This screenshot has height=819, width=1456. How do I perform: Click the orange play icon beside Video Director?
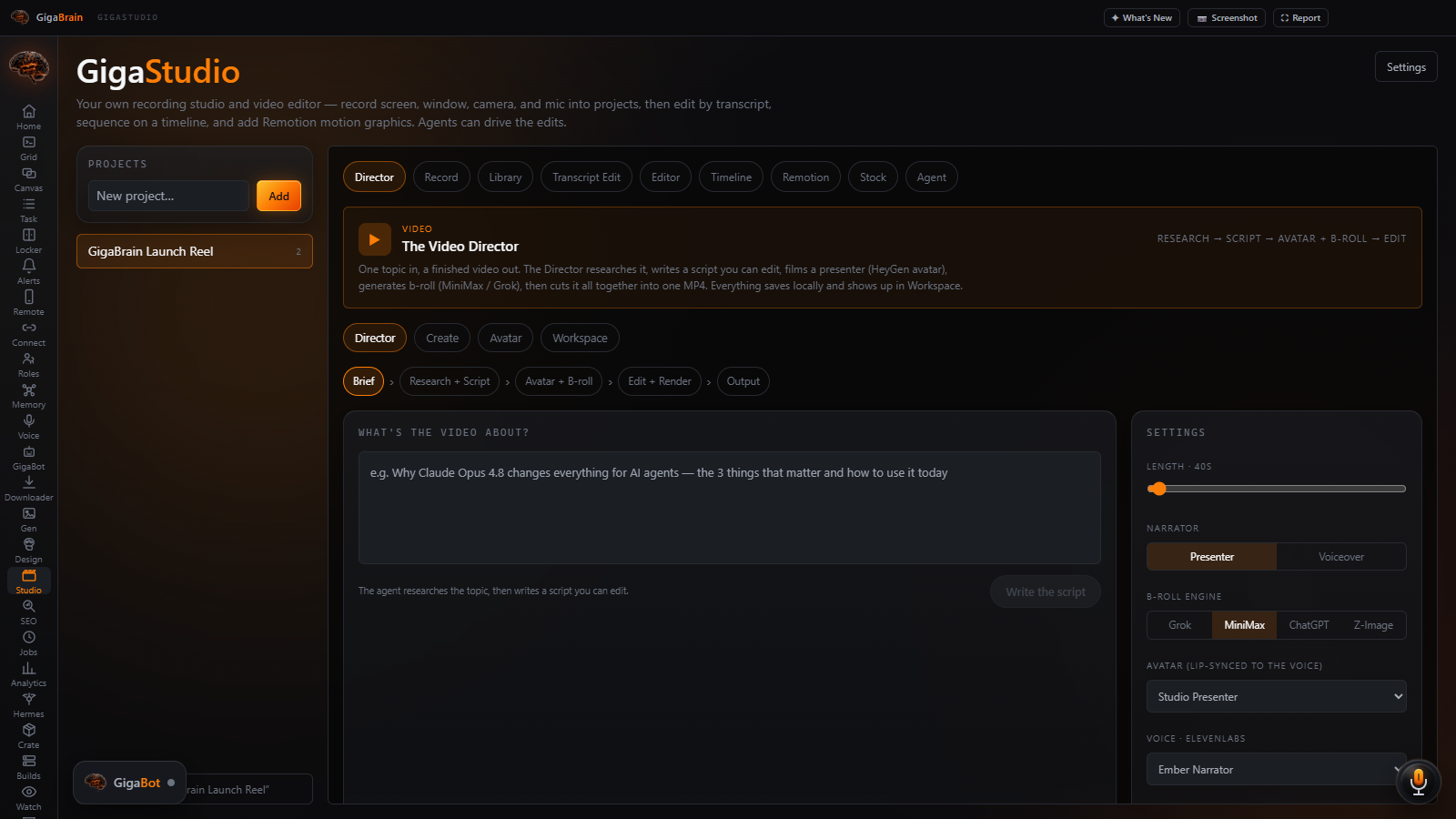374,240
